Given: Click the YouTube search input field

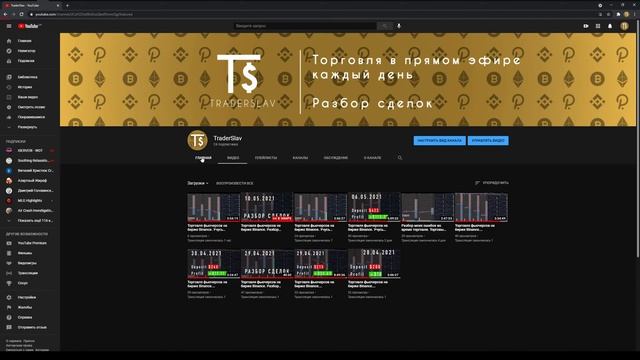Looking at the screenshot, I should point(305,26).
